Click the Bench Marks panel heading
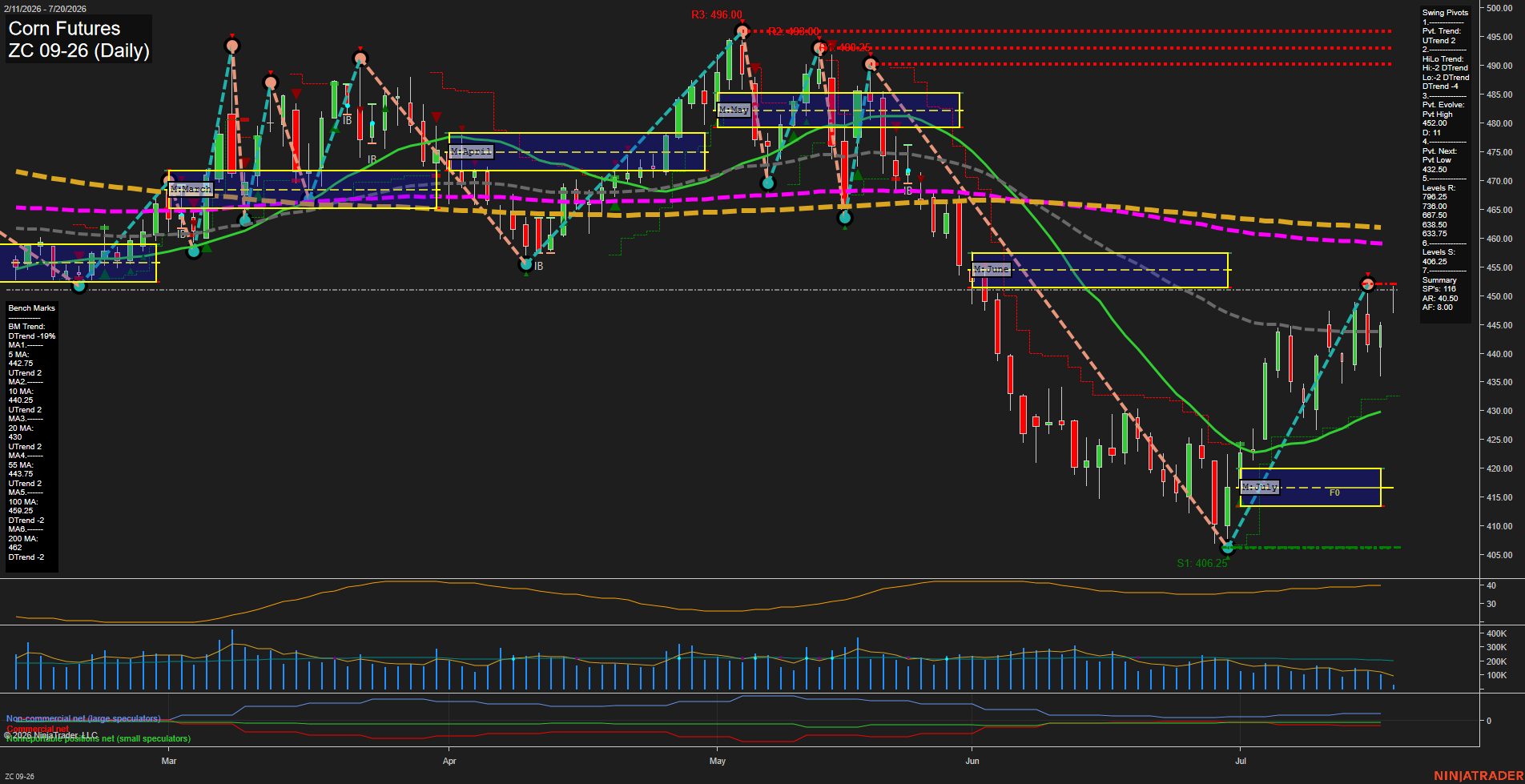The height and width of the screenshot is (784, 1525). tap(32, 308)
